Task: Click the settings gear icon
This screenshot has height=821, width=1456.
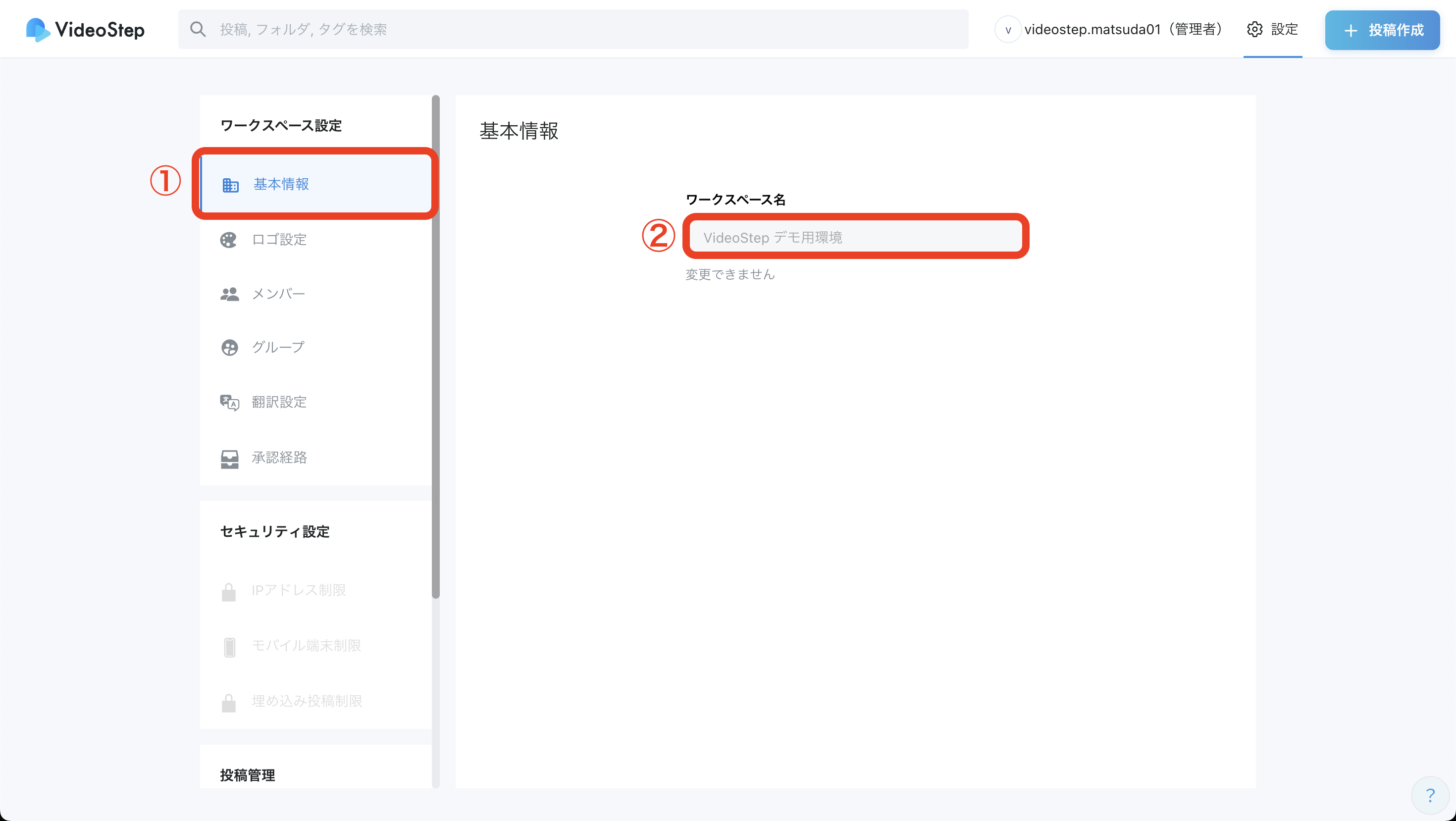Action: tap(1254, 29)
